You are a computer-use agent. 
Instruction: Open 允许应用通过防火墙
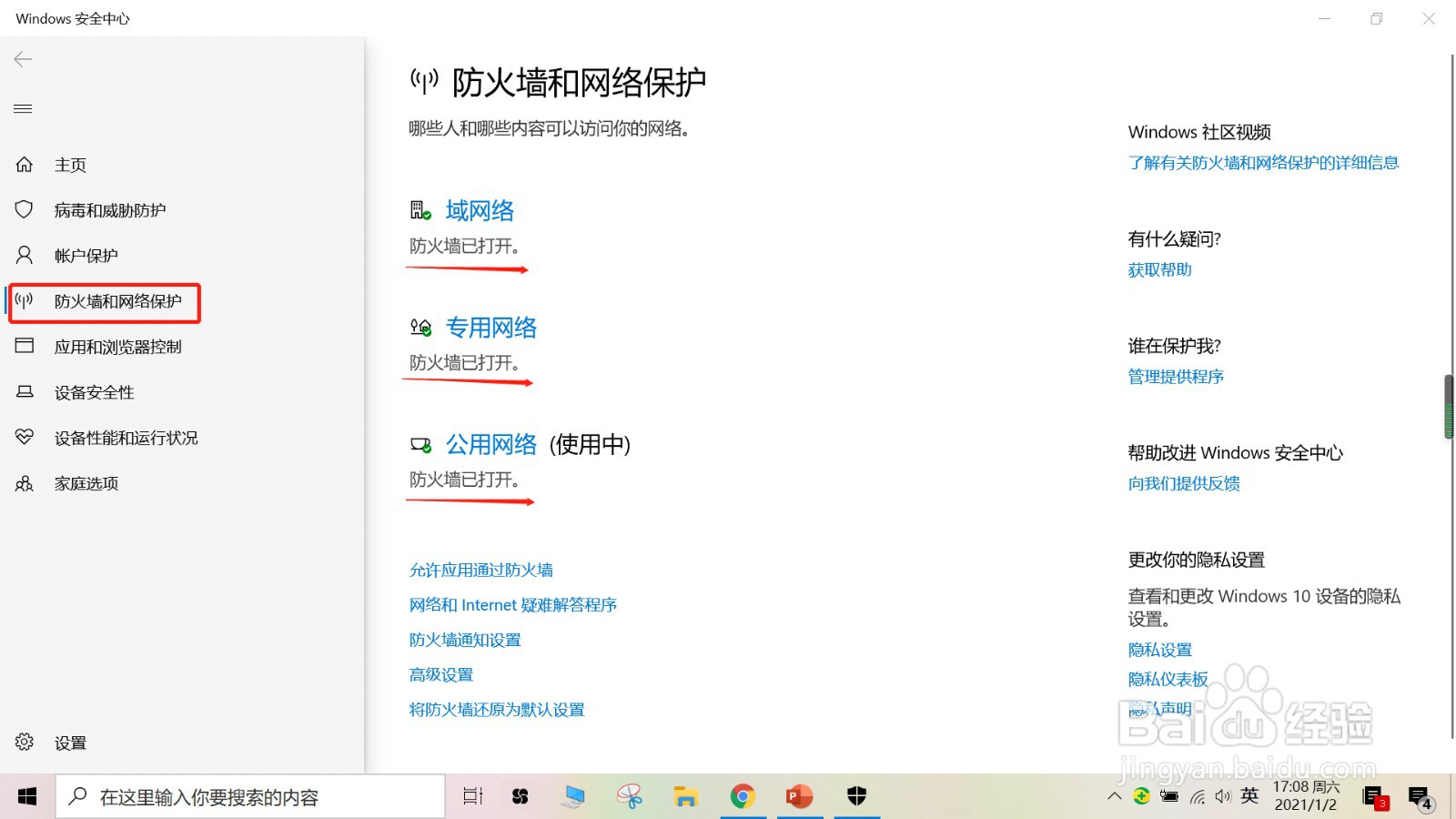click(481, 570)
